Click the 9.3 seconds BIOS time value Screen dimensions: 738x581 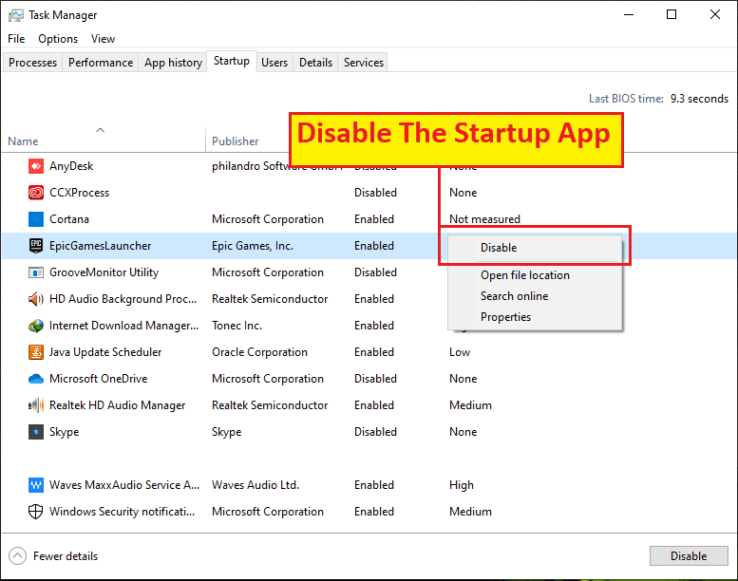coord(699,99)
